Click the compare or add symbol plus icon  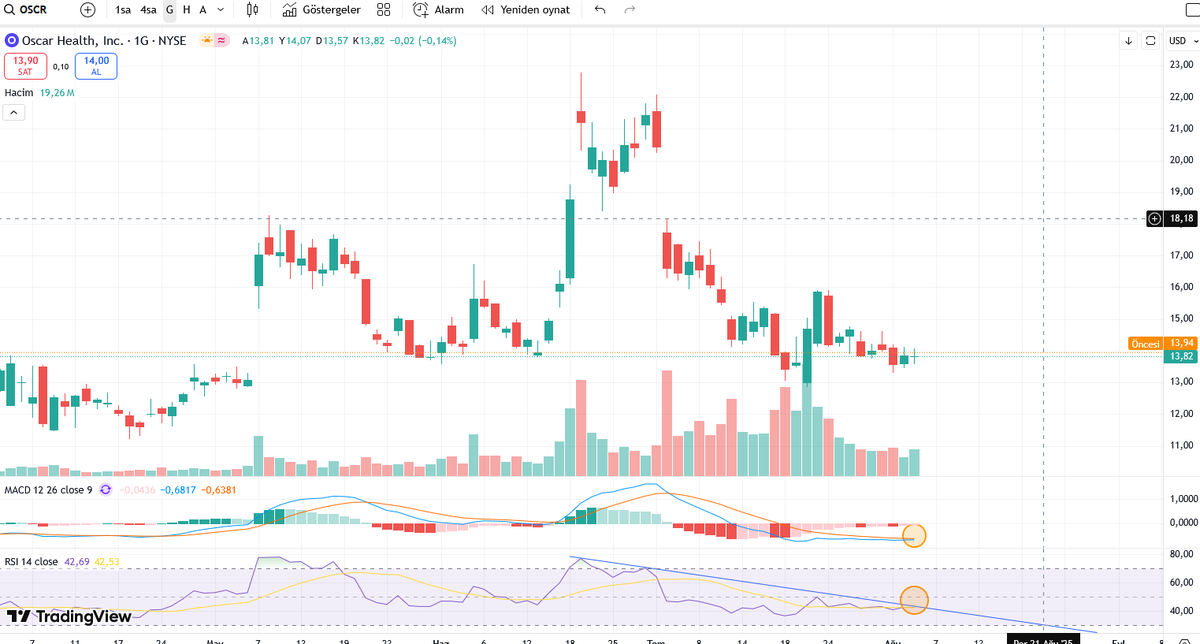(x=88, y=9)
